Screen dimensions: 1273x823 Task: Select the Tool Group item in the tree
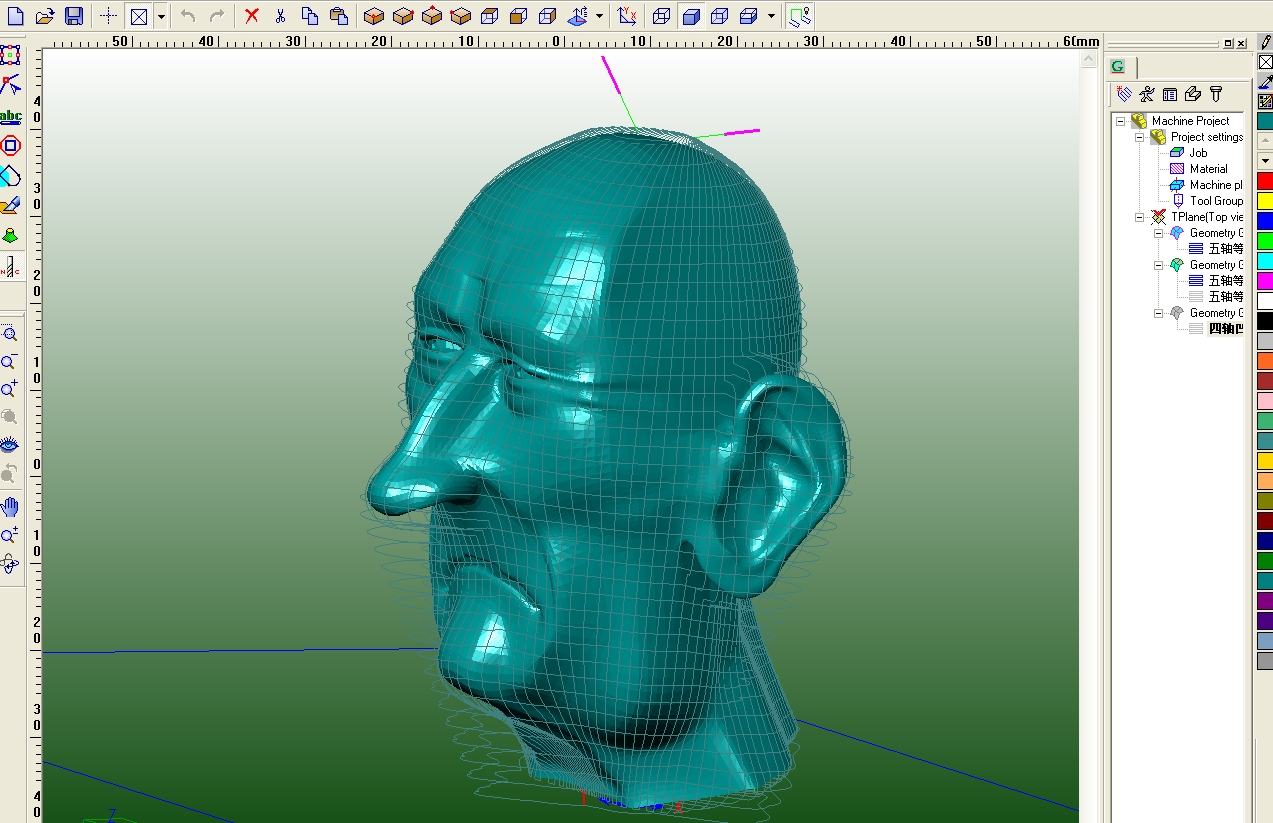click(1216, 201)
